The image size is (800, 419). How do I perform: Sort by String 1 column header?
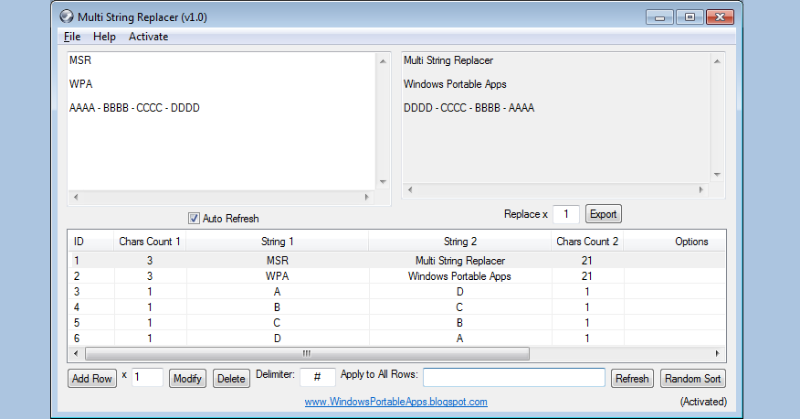(277, 241)
